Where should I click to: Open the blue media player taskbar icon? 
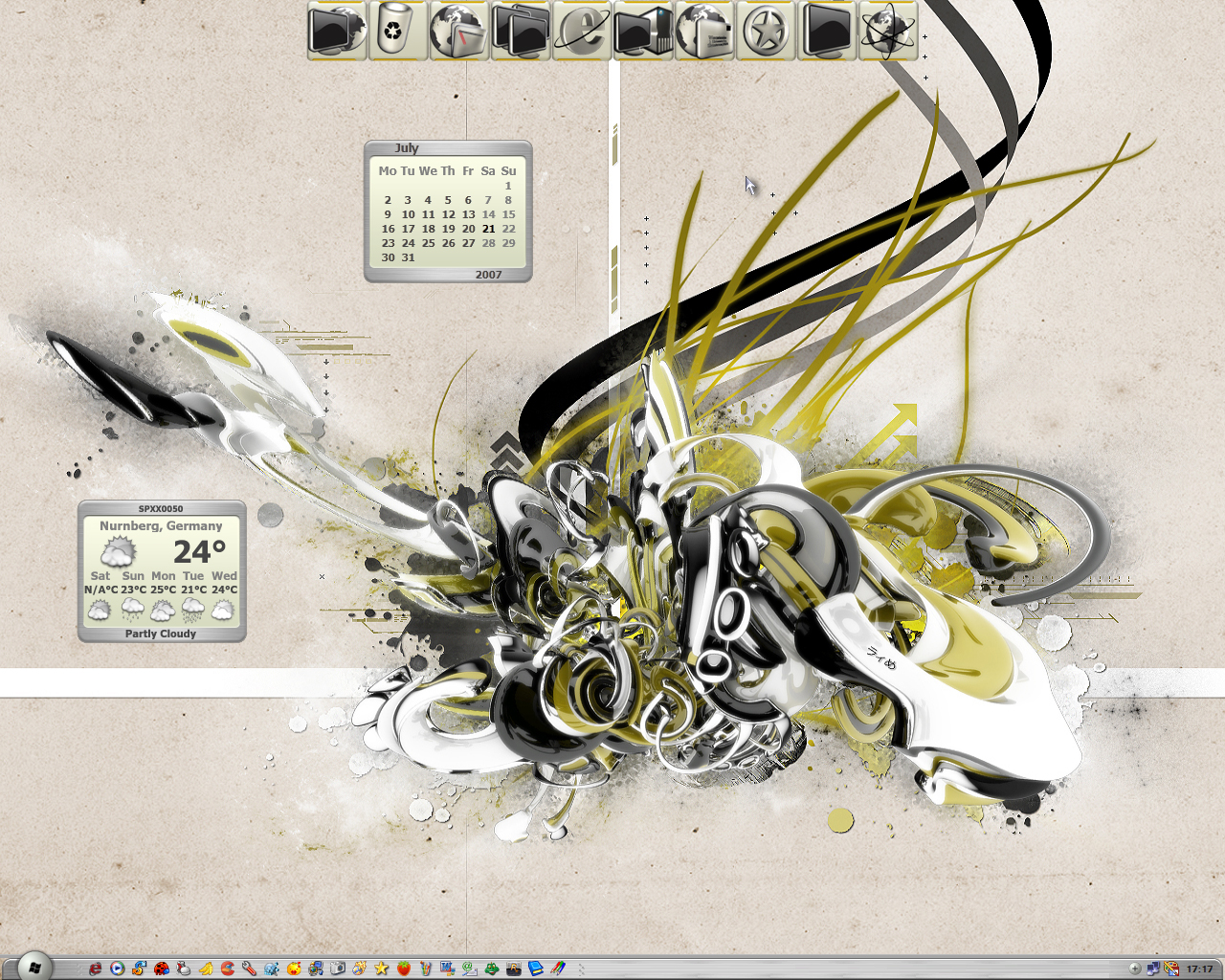click(x=117, y=969)
